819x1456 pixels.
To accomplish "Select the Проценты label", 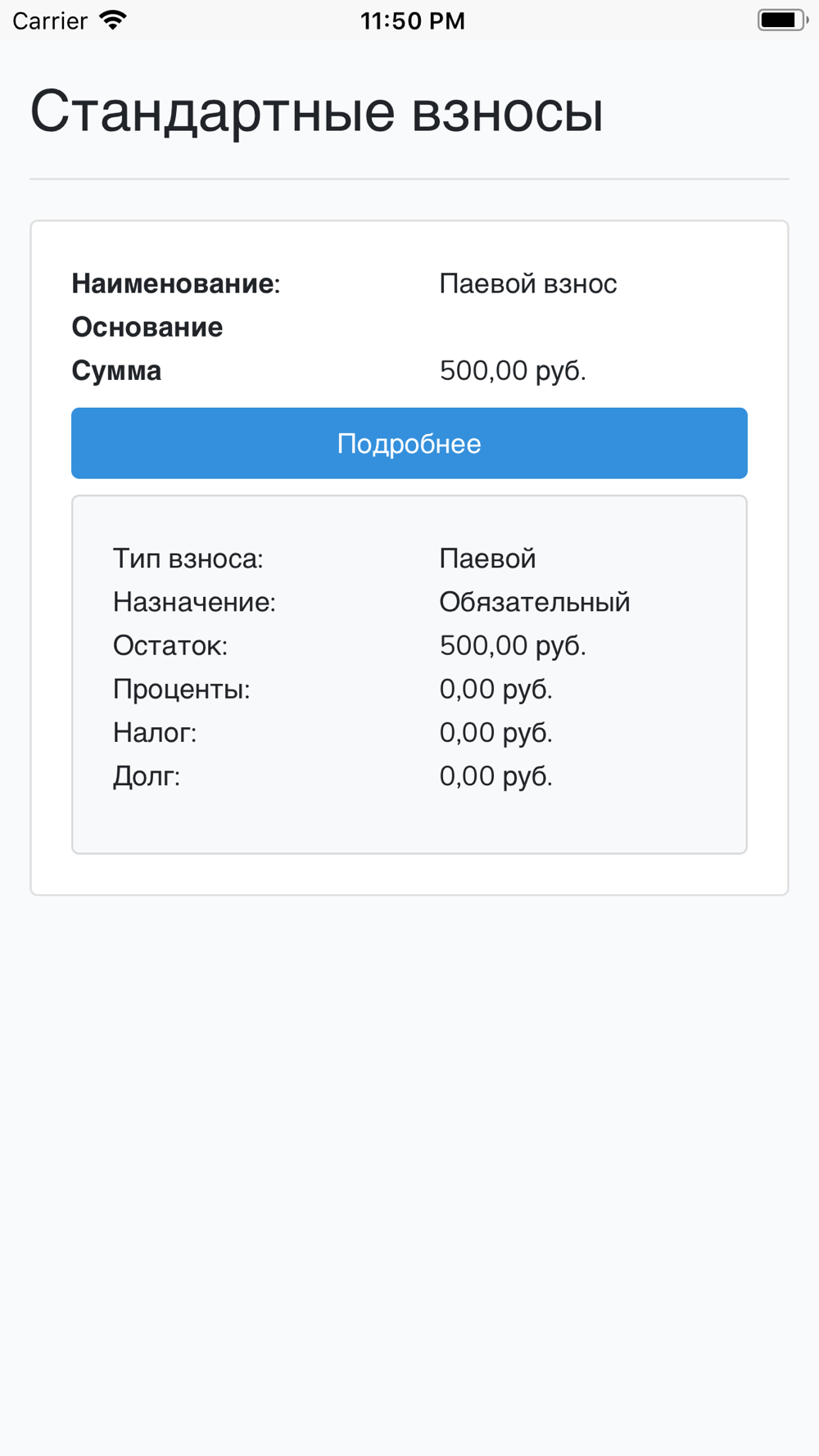I will (182, 689).
